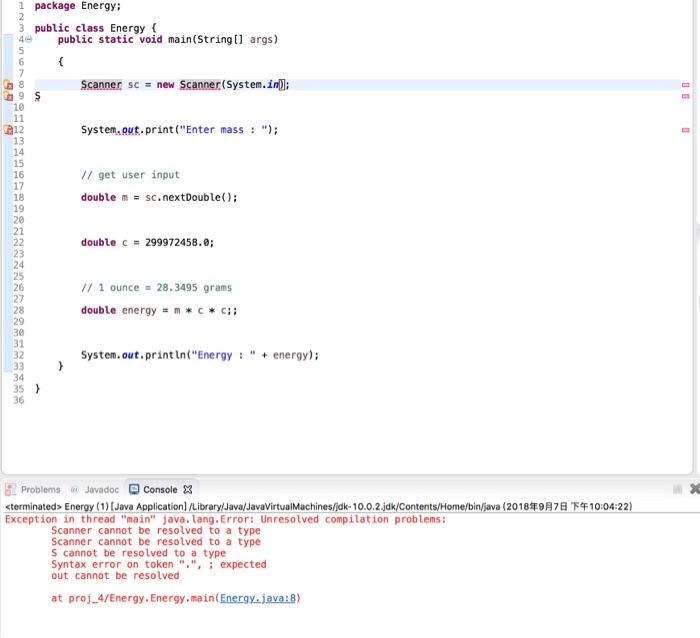Click the stray S on line 9
This screenshot has height=638, width=700.
point(38,96)
